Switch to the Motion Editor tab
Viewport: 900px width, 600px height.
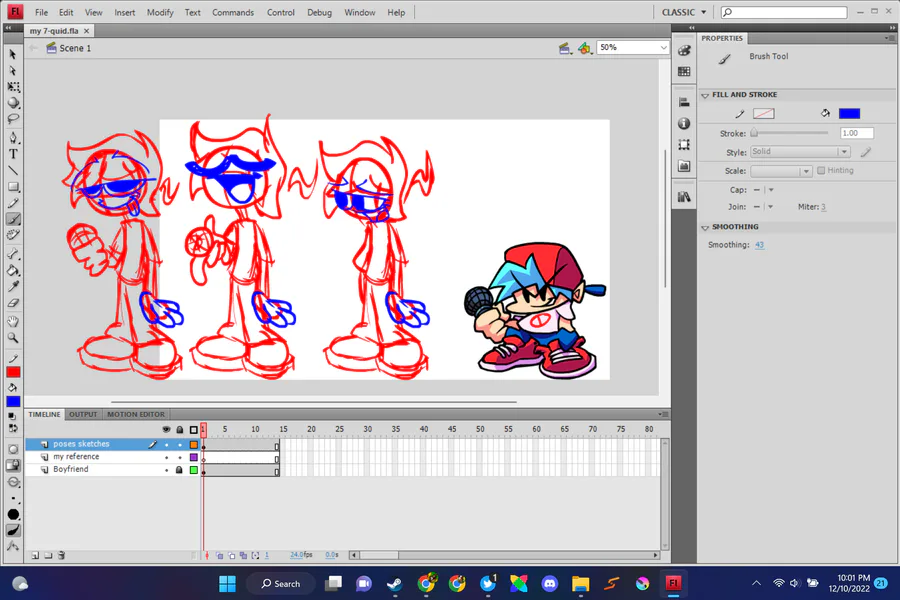pyautogui.click(x=136, y=414)
